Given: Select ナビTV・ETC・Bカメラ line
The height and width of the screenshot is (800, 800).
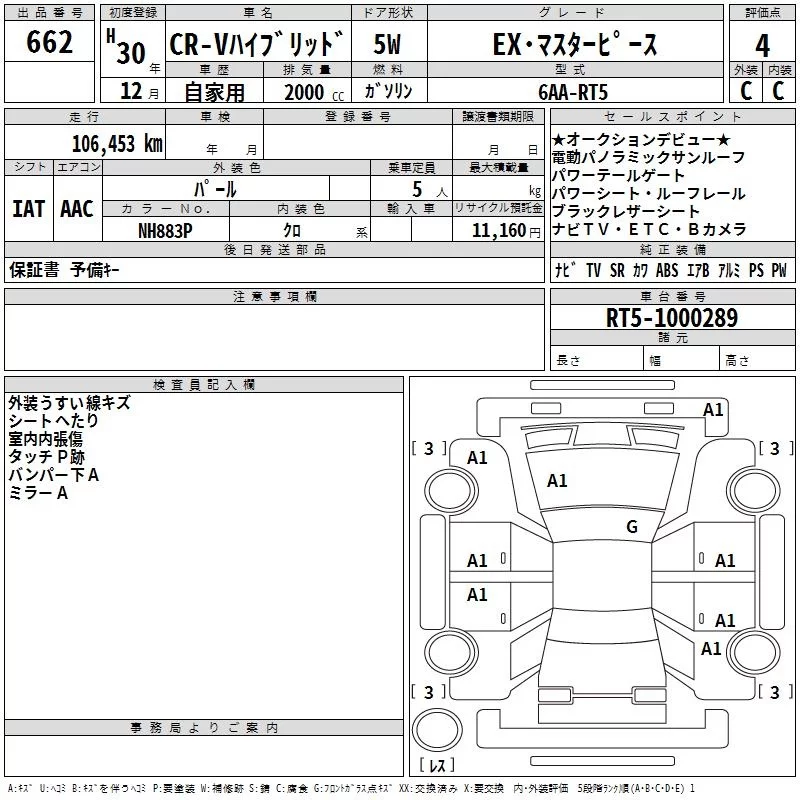Looking at the screenshot, I should pyautogui.click(x=649, y=229).
